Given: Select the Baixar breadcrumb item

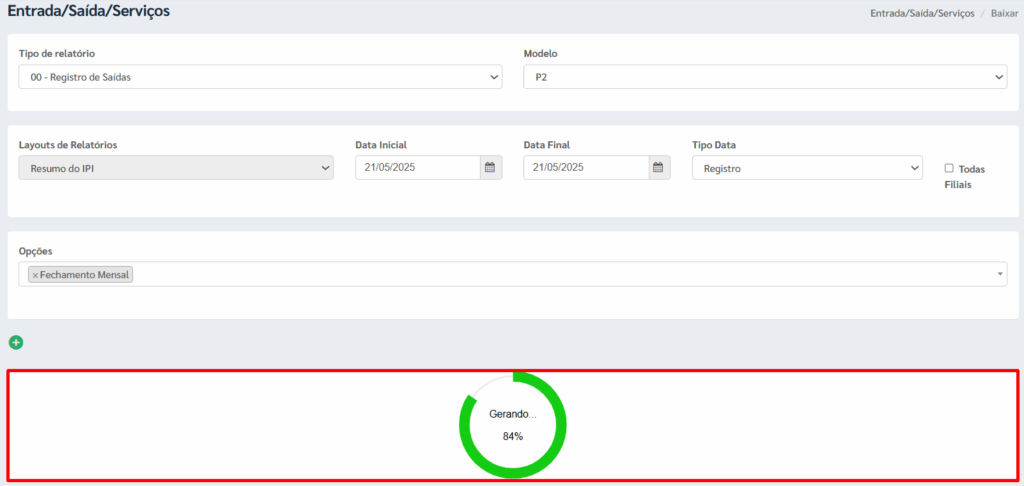Looking at the screenshot, I should [x=1004, y=13].
